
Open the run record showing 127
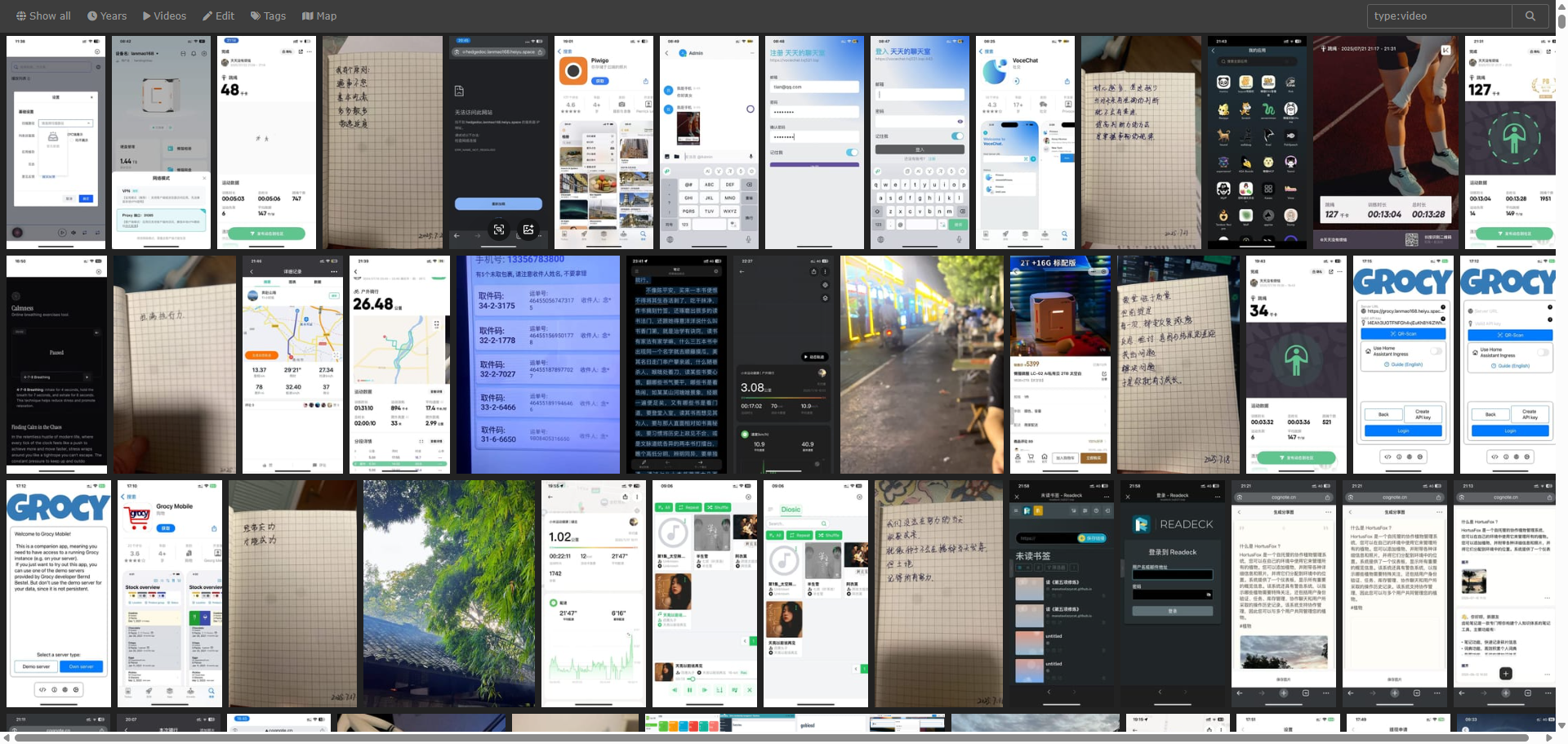pos(1509,142)
